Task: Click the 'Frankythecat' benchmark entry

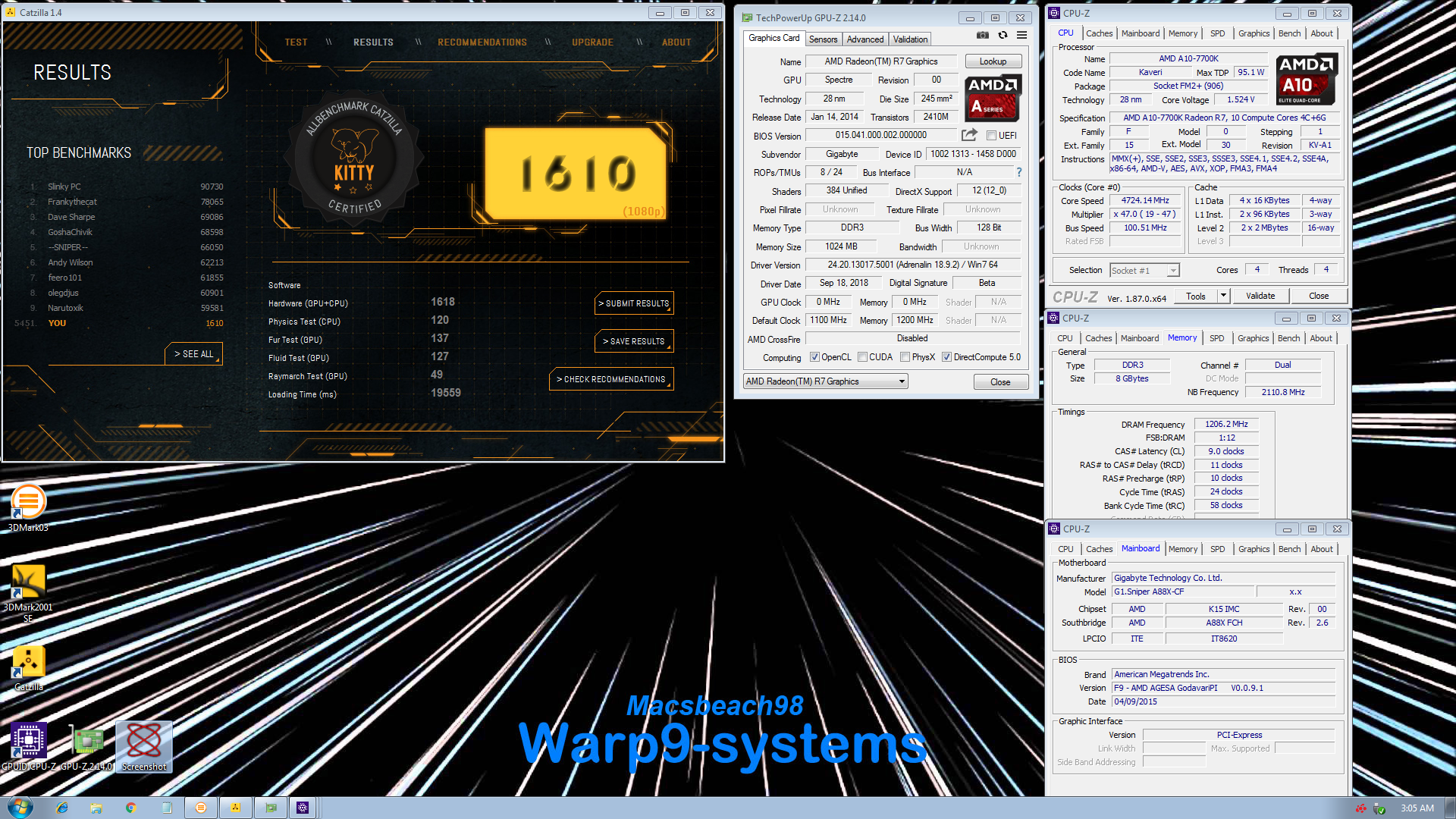Action: point(126,202)
